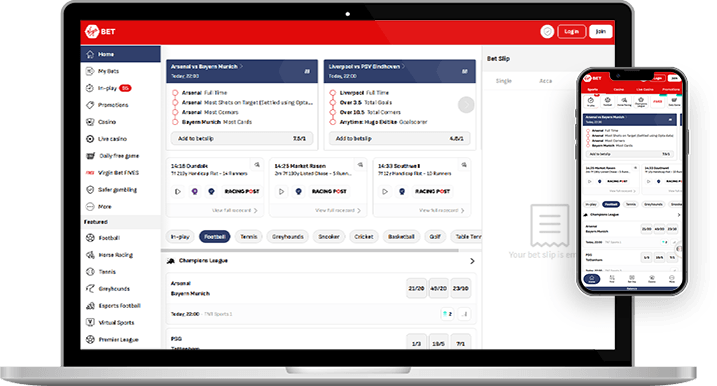Play stream for 14:18 Dundalk race
Viewport: 717px width, 386px height.
click(178, 192)
